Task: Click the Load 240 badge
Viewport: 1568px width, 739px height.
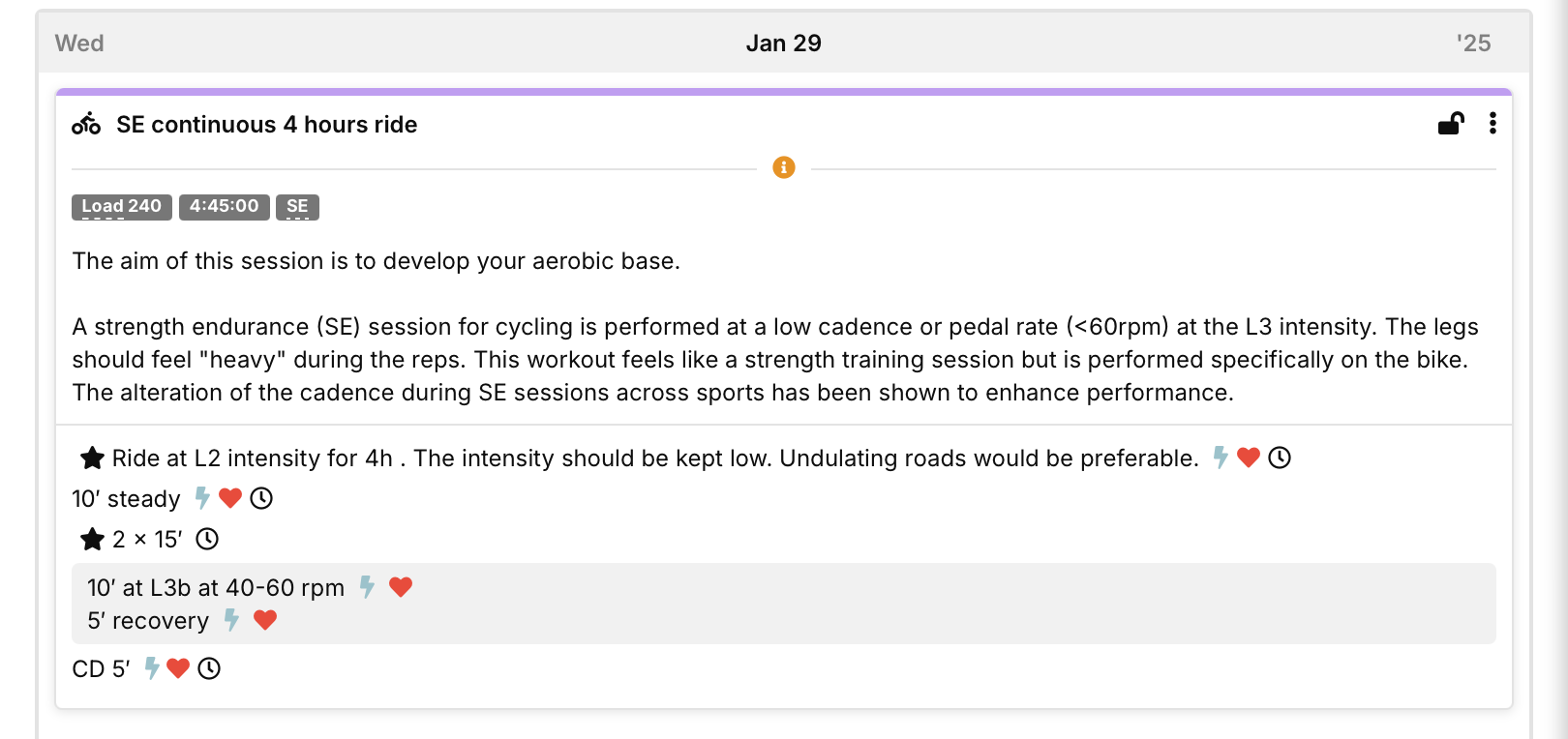Action: [x=122, y=207]
